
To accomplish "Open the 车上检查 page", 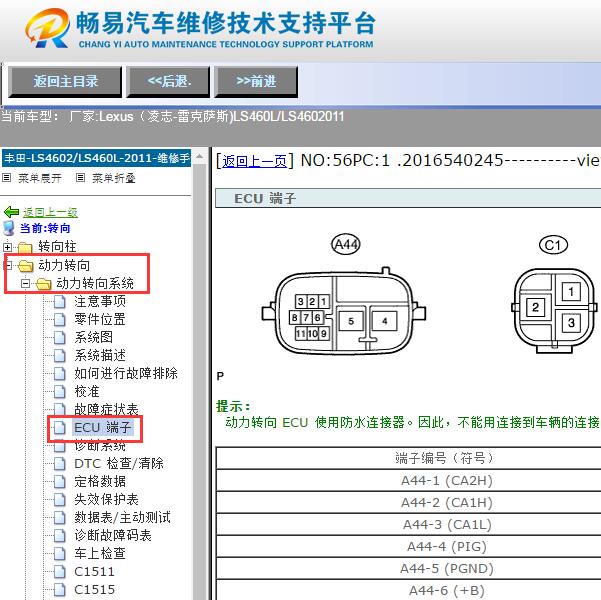I will (x=100, y=554).
